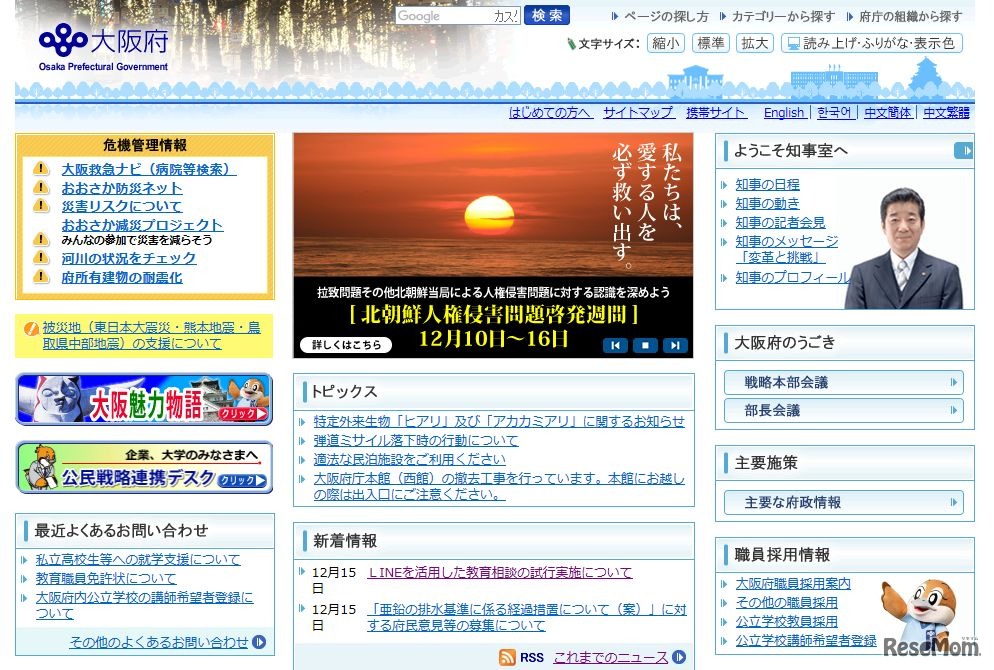Open 大阪府職員採用案内 link
Image resolution: width=994 pixels, height=670 pixels.
click(793, 583)
